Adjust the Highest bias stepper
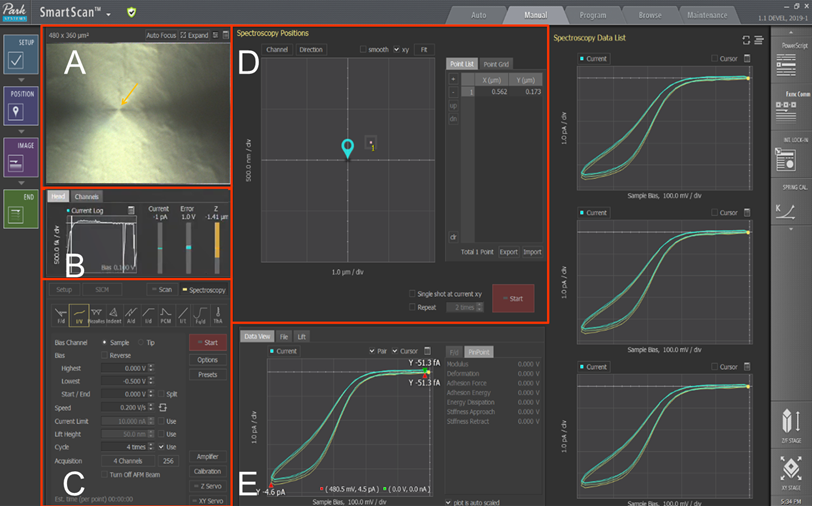Image resolution: width=813 pixels, height=506 pixels. (151, 368)
